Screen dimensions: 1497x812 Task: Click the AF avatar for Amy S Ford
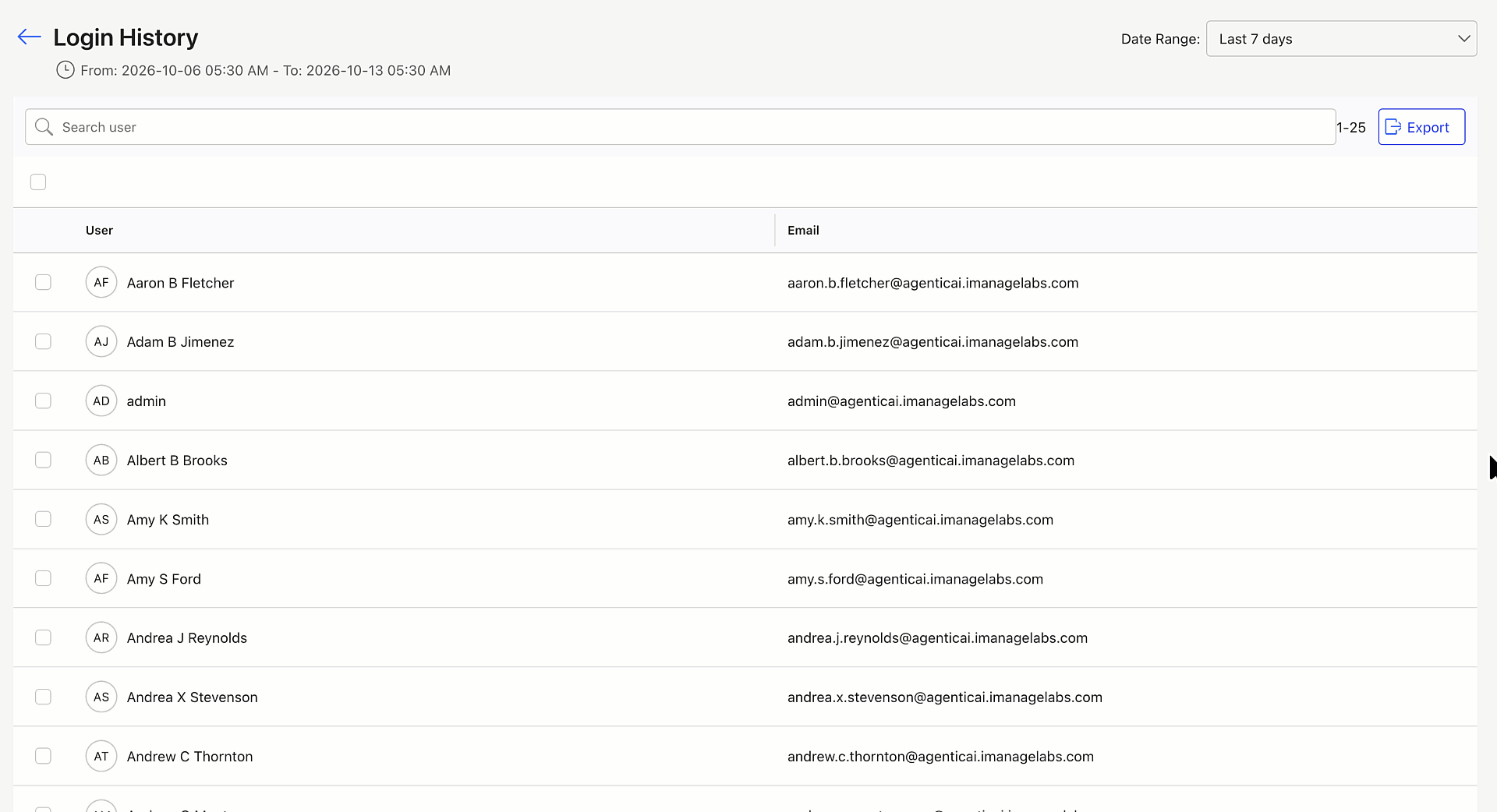click(x=101, y=578)
